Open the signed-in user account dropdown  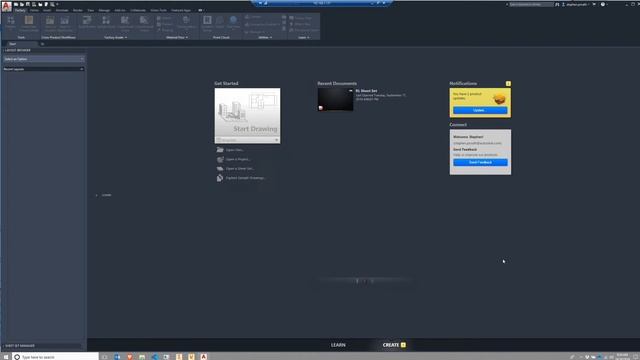(577, 4)
